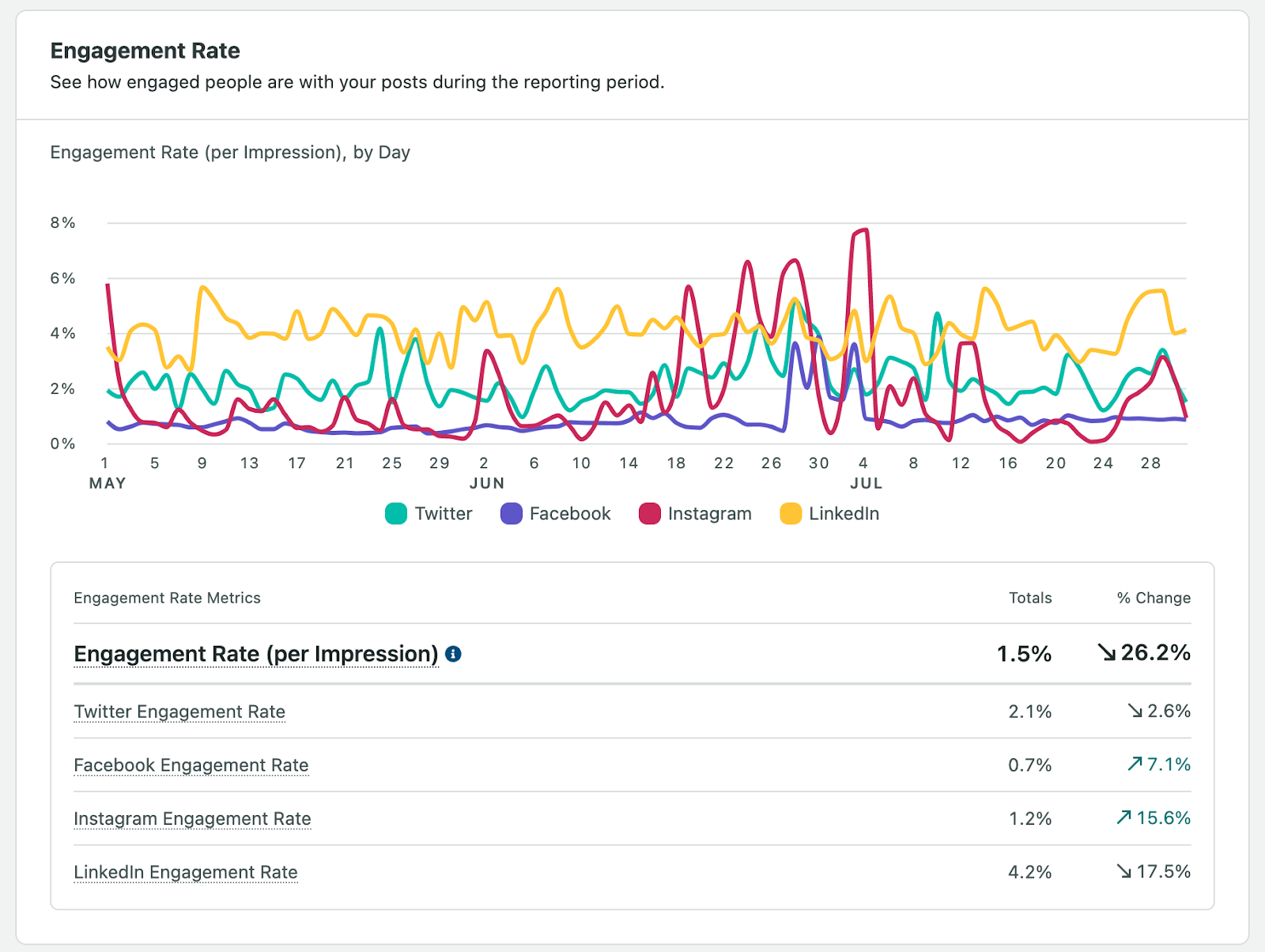This screenshot has width=1265, height=952.
Task: Click the Instagram red legend swatch
Action: click(x=650, y=514)
